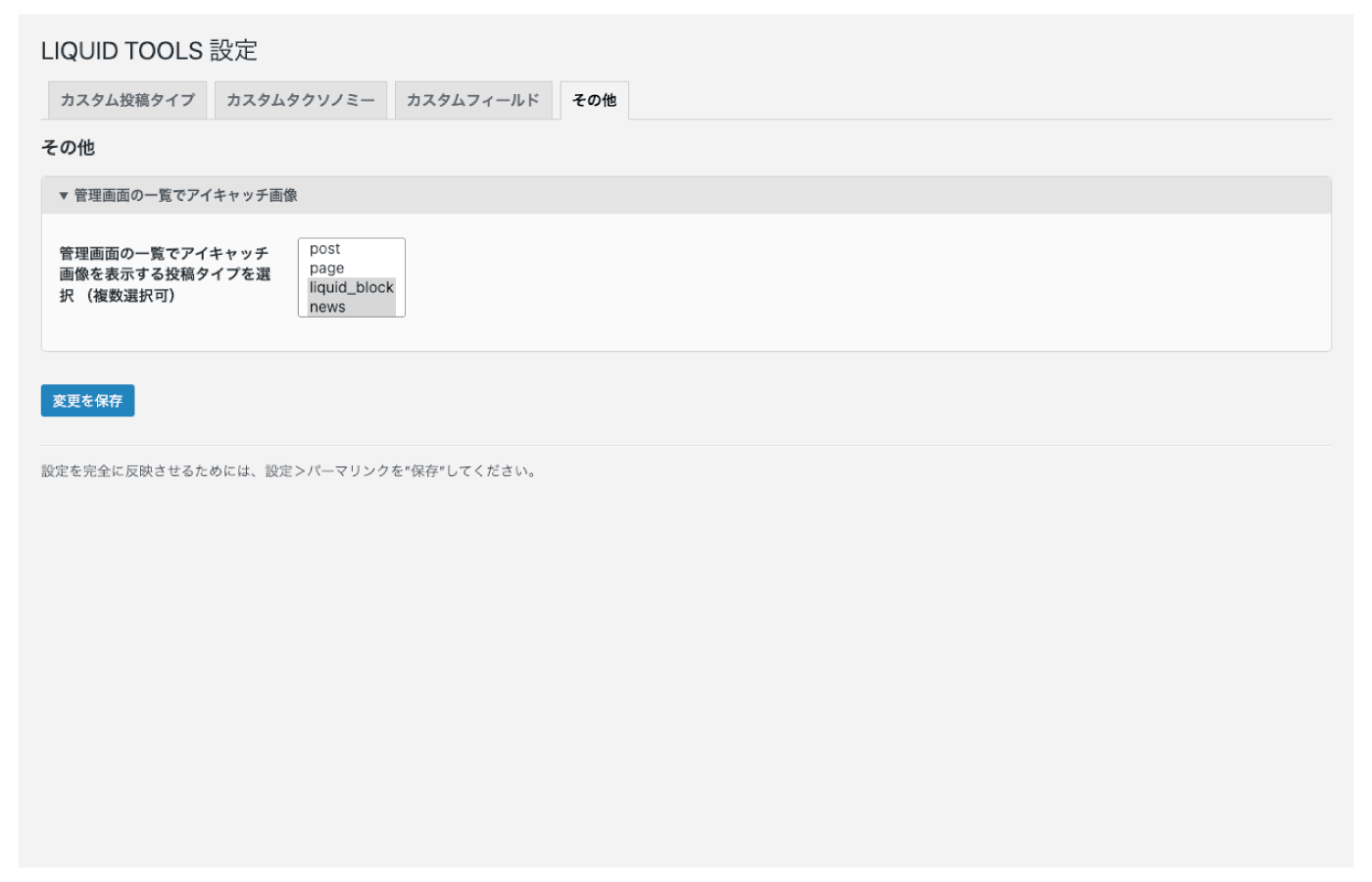The height and width of the screenshot is (882, 1372).
Task: Select page in the post type list
Action: 352,268
